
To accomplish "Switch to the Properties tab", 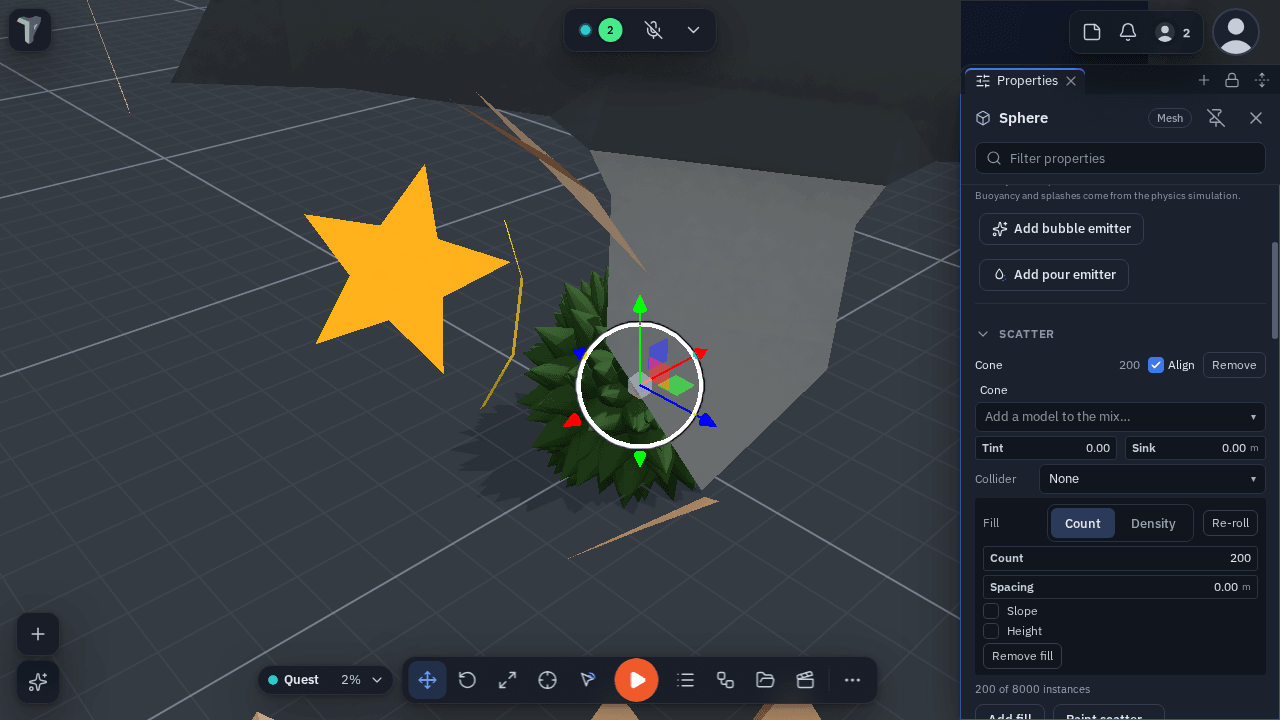I will 1025,81.
